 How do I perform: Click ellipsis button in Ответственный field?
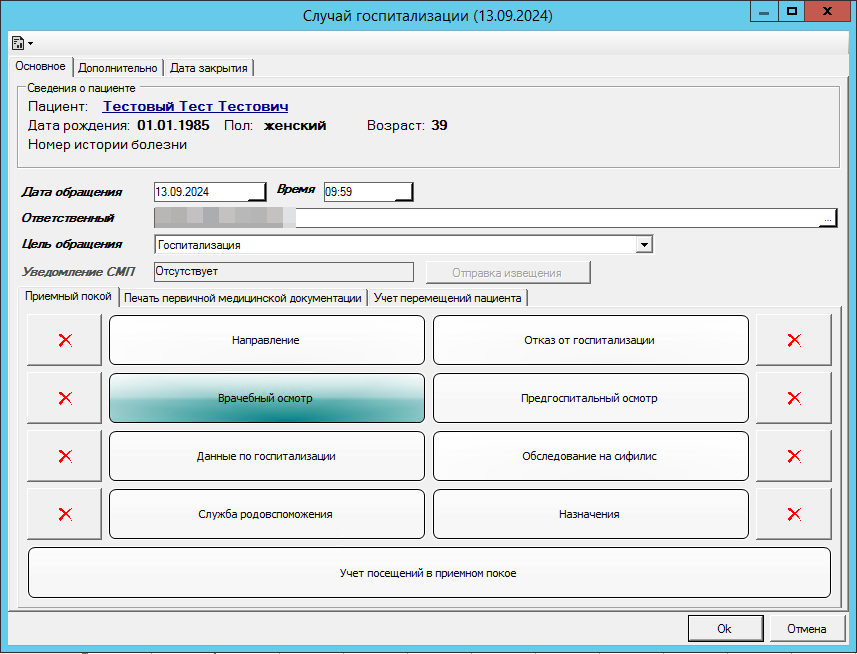pos(828,218)
